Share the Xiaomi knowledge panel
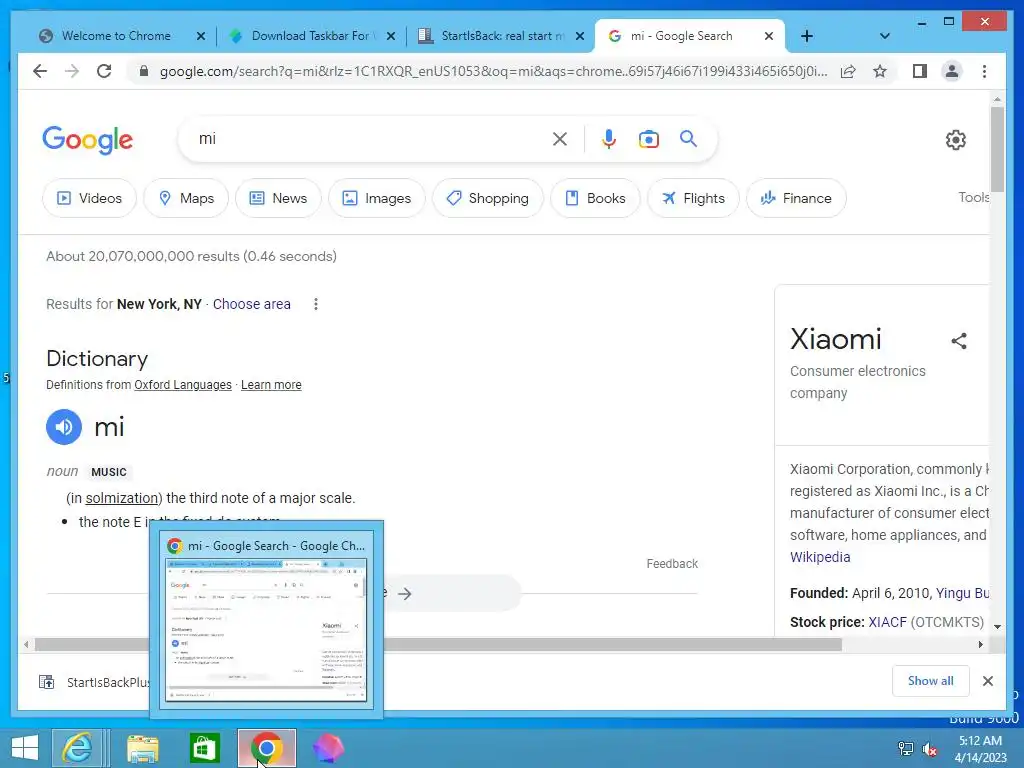 [959, 341]
